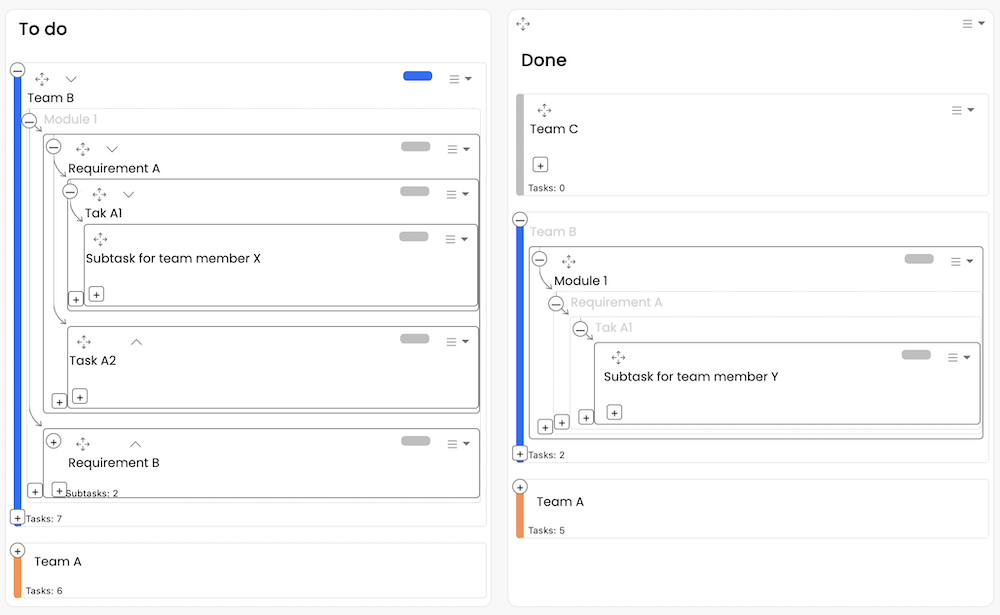This screenshot has width=1000, height=615.
Task: Click move handle on Subtask for team member X
Action: pyautogui.click(x=100, y=239)
